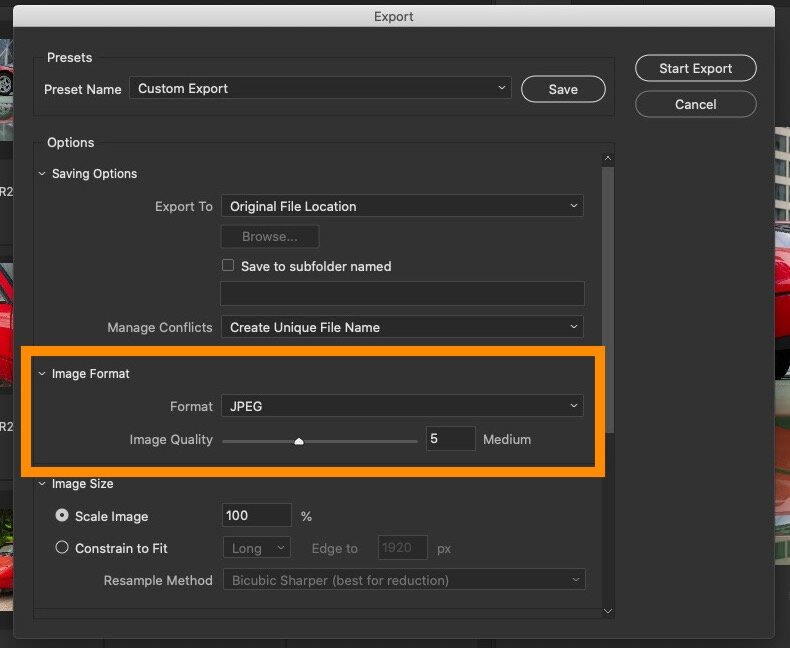Click the Scale Image percent field

click(x=256, y=515)
